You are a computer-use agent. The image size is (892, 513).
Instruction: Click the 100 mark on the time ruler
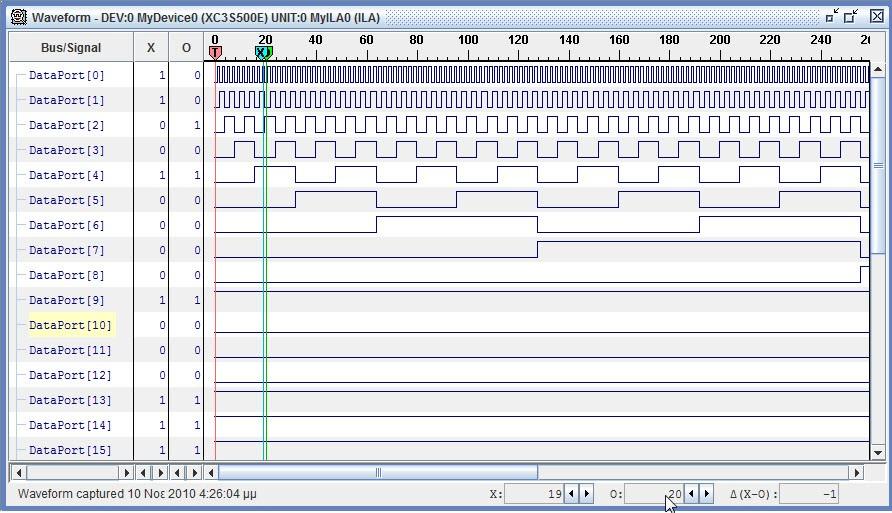click(468, 40)
